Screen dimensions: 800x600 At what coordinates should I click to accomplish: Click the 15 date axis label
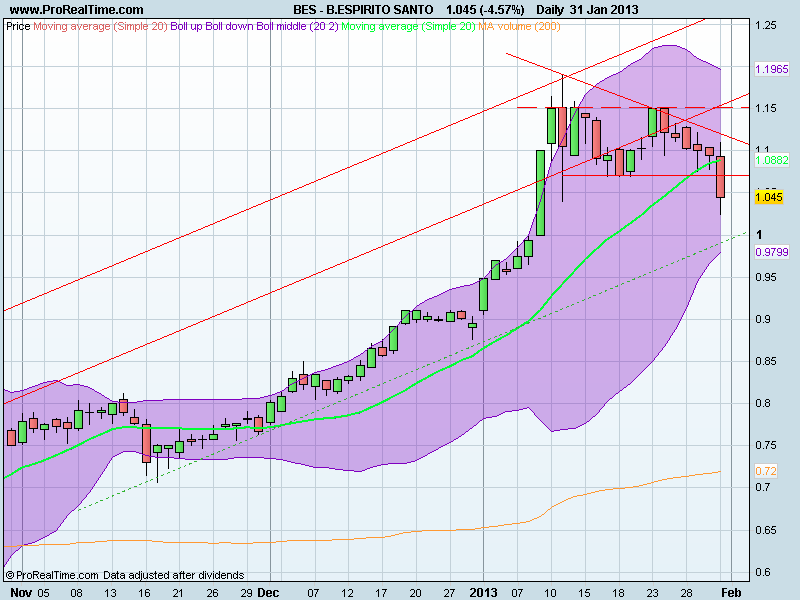tap(584, 592)
